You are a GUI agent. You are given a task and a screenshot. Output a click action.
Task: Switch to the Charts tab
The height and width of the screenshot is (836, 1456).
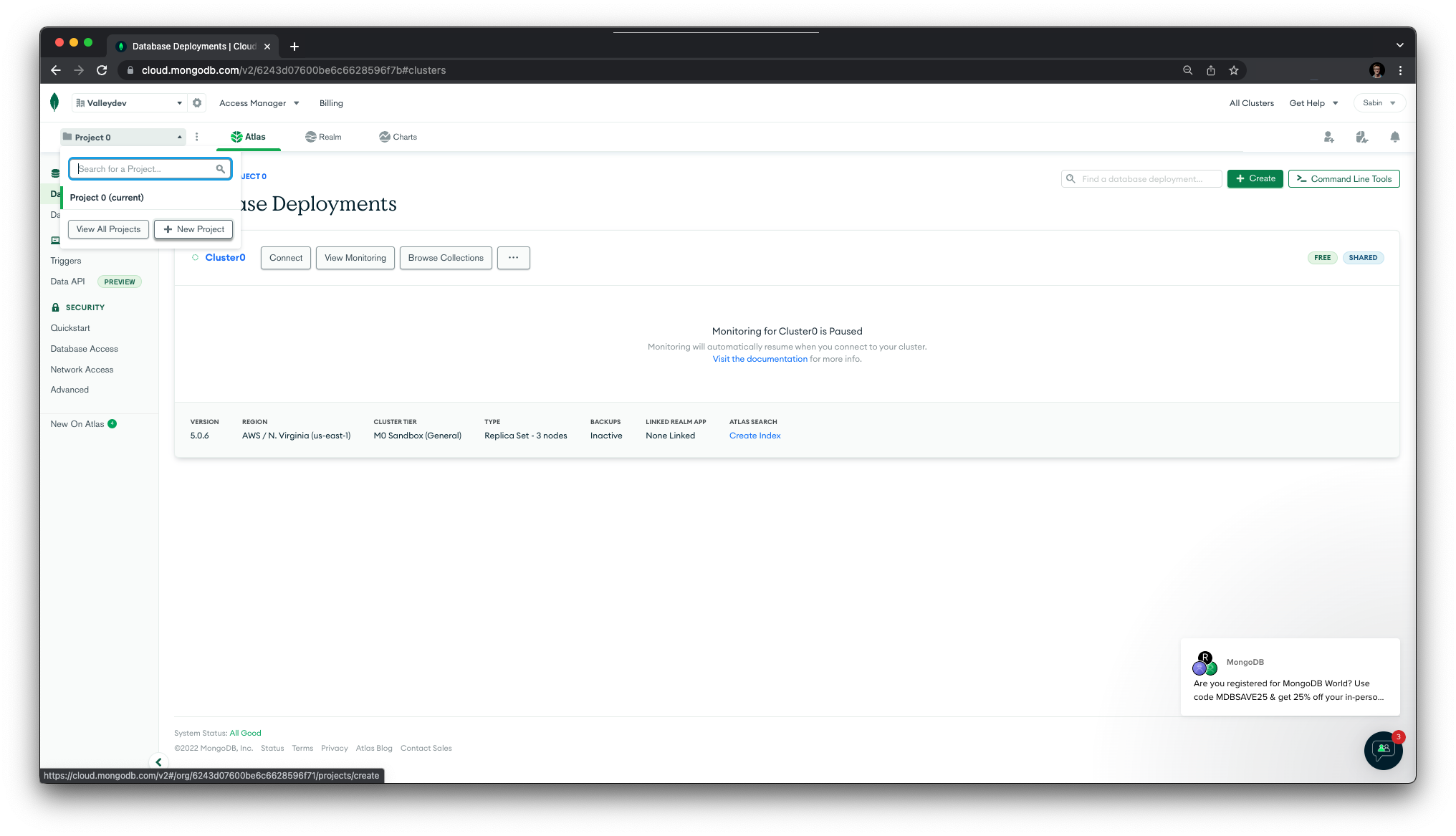click(x=398, y=137)
